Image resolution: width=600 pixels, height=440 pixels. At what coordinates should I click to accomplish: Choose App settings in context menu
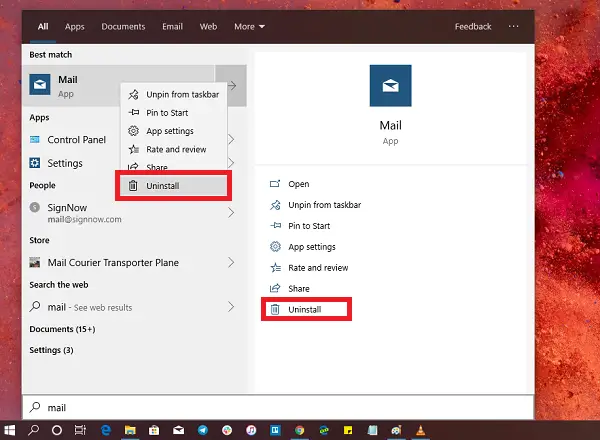[174, 131]
